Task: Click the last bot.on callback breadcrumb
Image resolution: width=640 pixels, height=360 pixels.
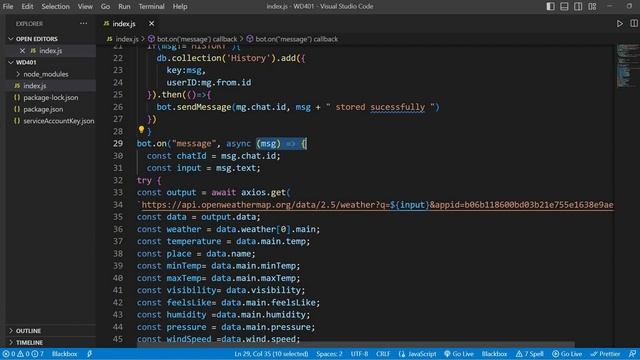Action: [x=292, y=39]
